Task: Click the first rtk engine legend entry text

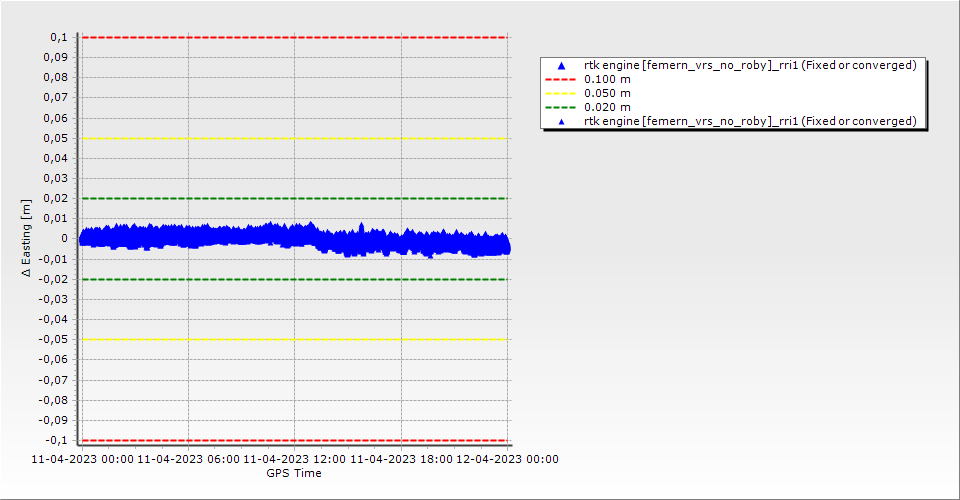Action: coord(750,65)
